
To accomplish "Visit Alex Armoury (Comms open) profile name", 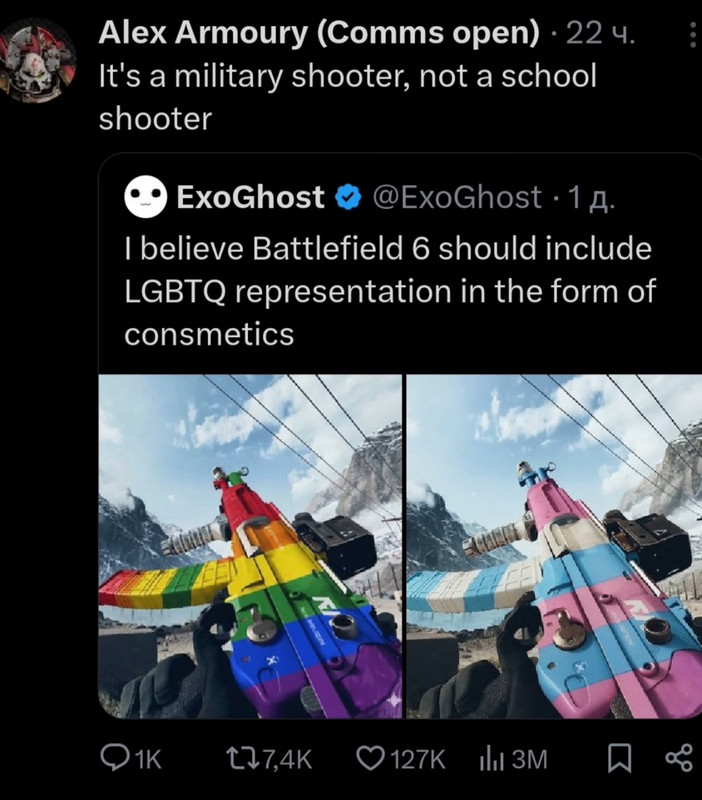I will click(318, 33).
